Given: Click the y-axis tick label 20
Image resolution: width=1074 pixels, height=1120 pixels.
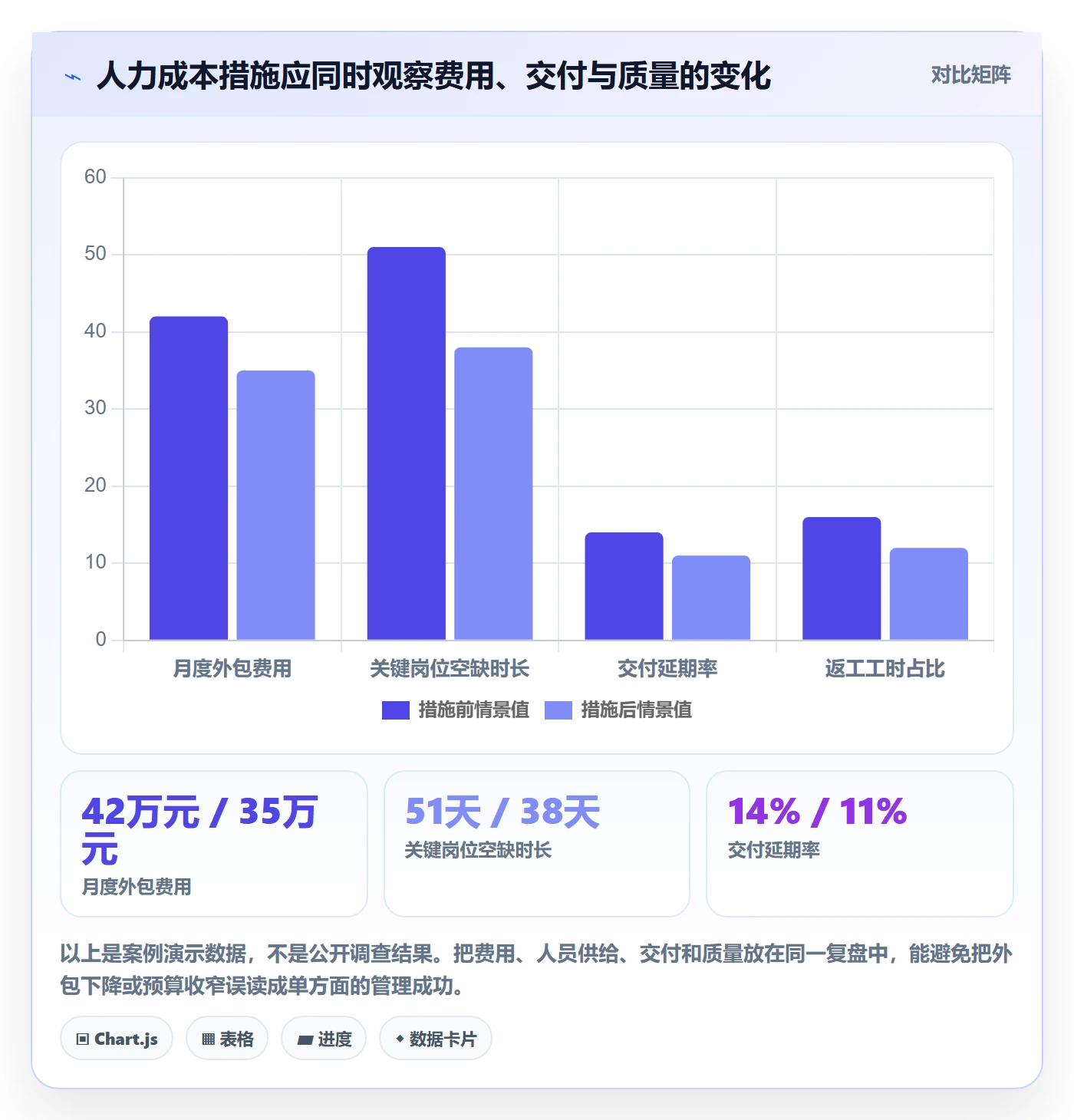Looking at the screenshot, I should [95, 486].
